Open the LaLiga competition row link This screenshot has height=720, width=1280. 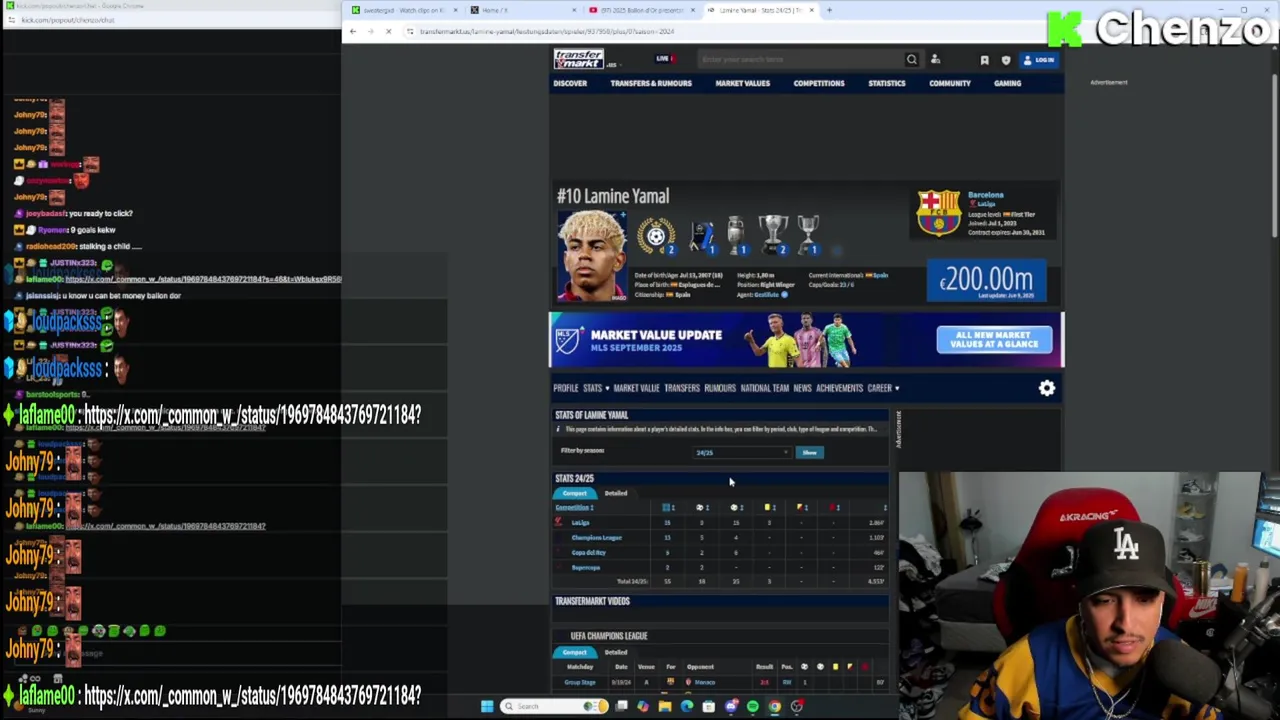pyautogui.click(x=580, y=522)
